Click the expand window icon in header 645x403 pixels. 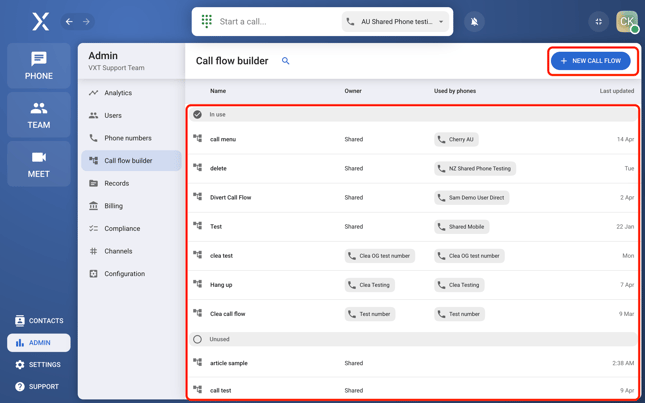[598, 21]
